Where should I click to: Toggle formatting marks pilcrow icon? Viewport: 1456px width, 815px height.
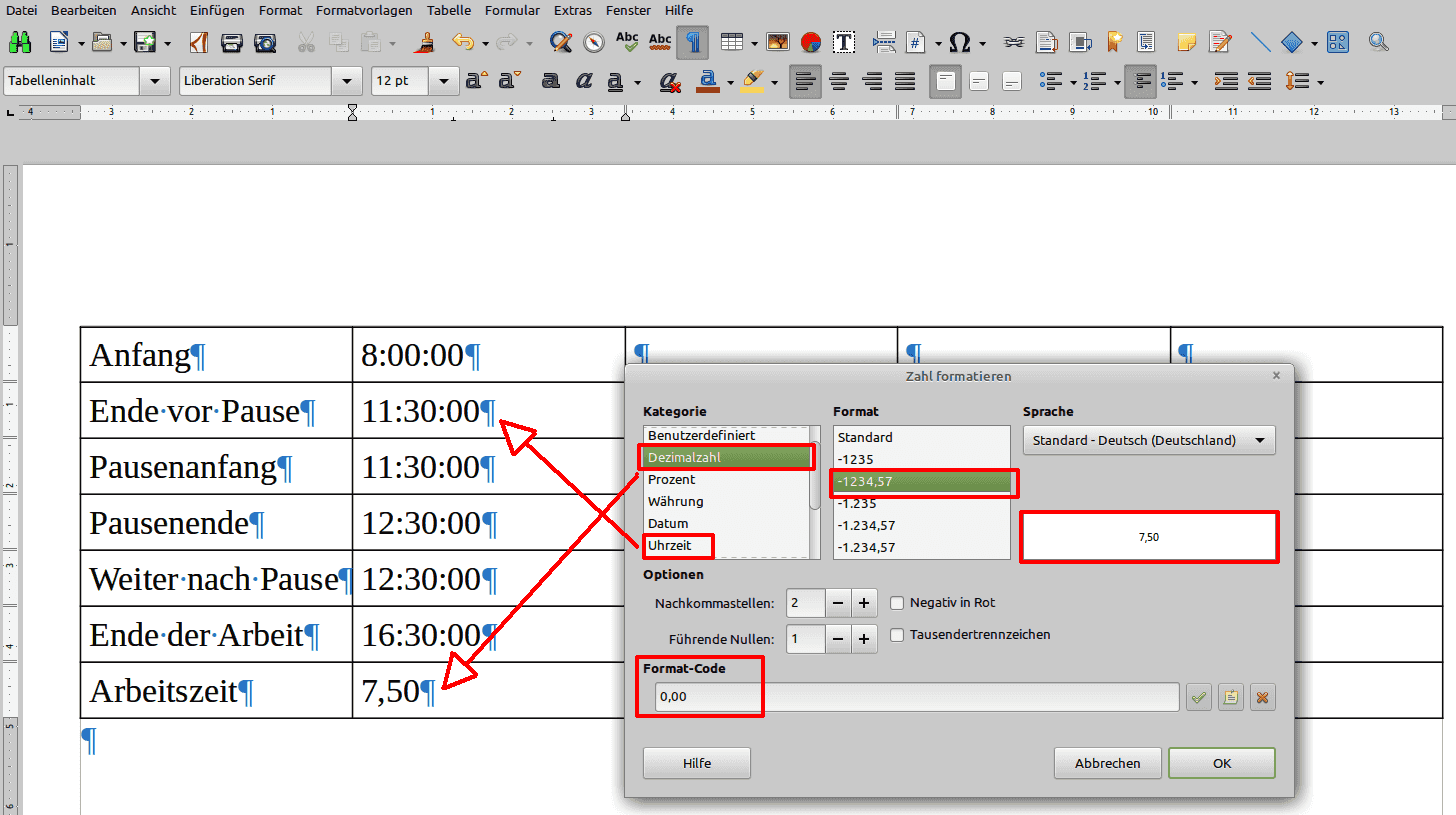click(693, 42)
